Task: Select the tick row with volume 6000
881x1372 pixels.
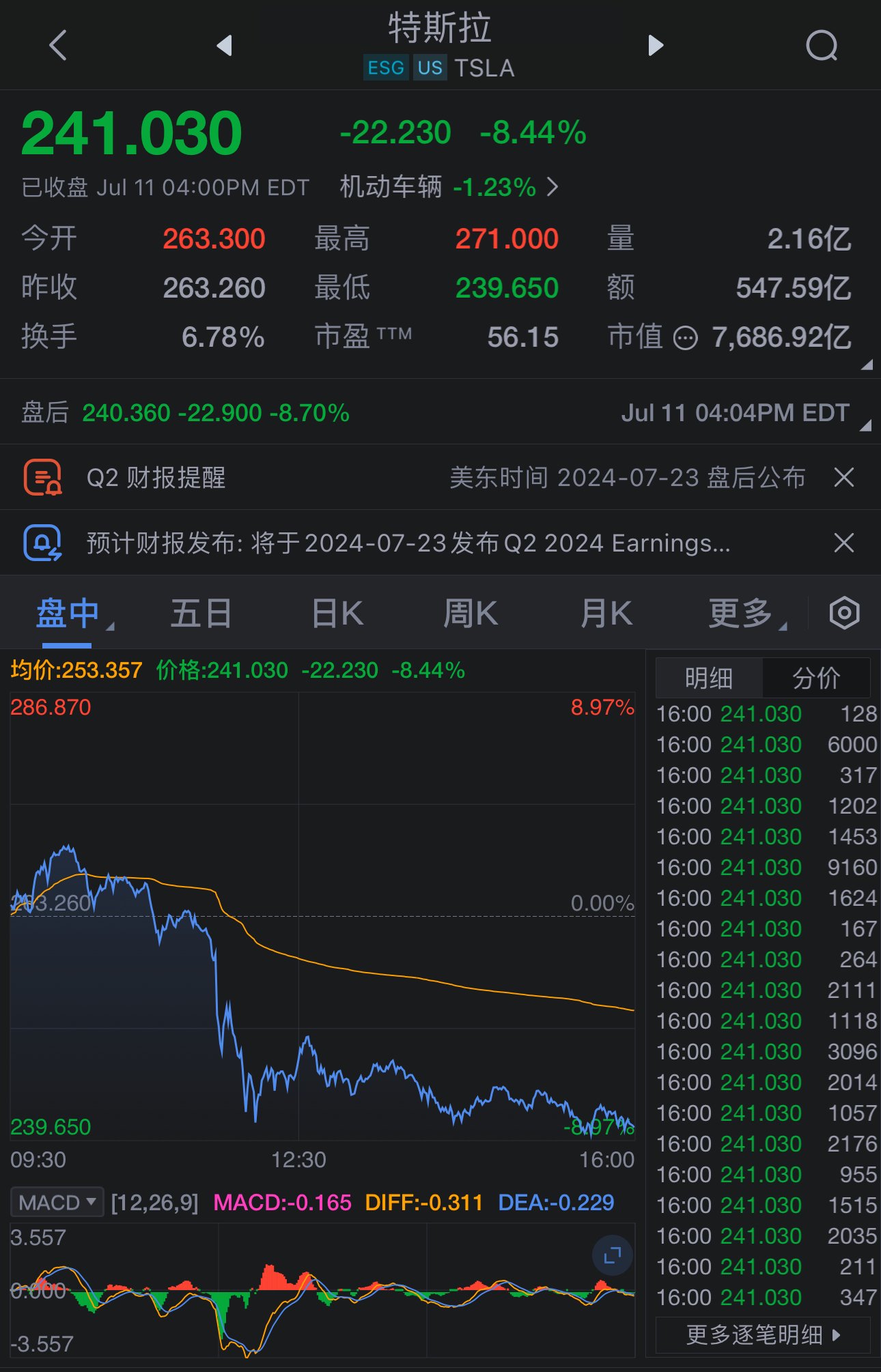Action: click(x=766, y=744)
